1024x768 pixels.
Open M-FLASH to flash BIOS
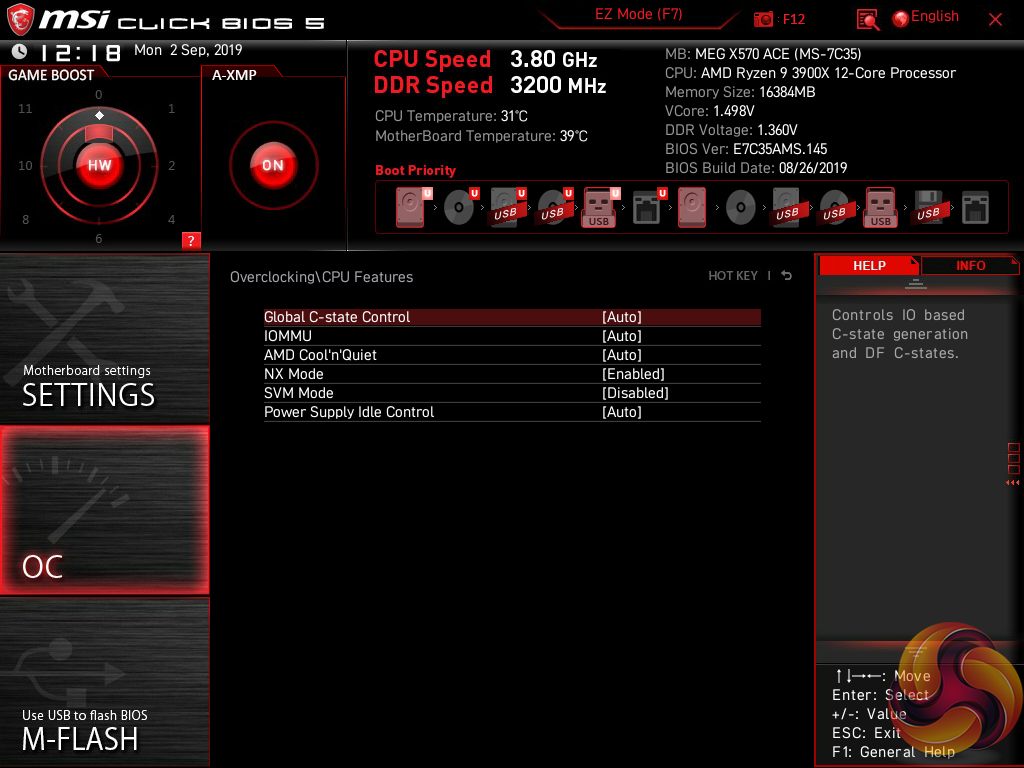pyautogui.click(x=104, y=682)
